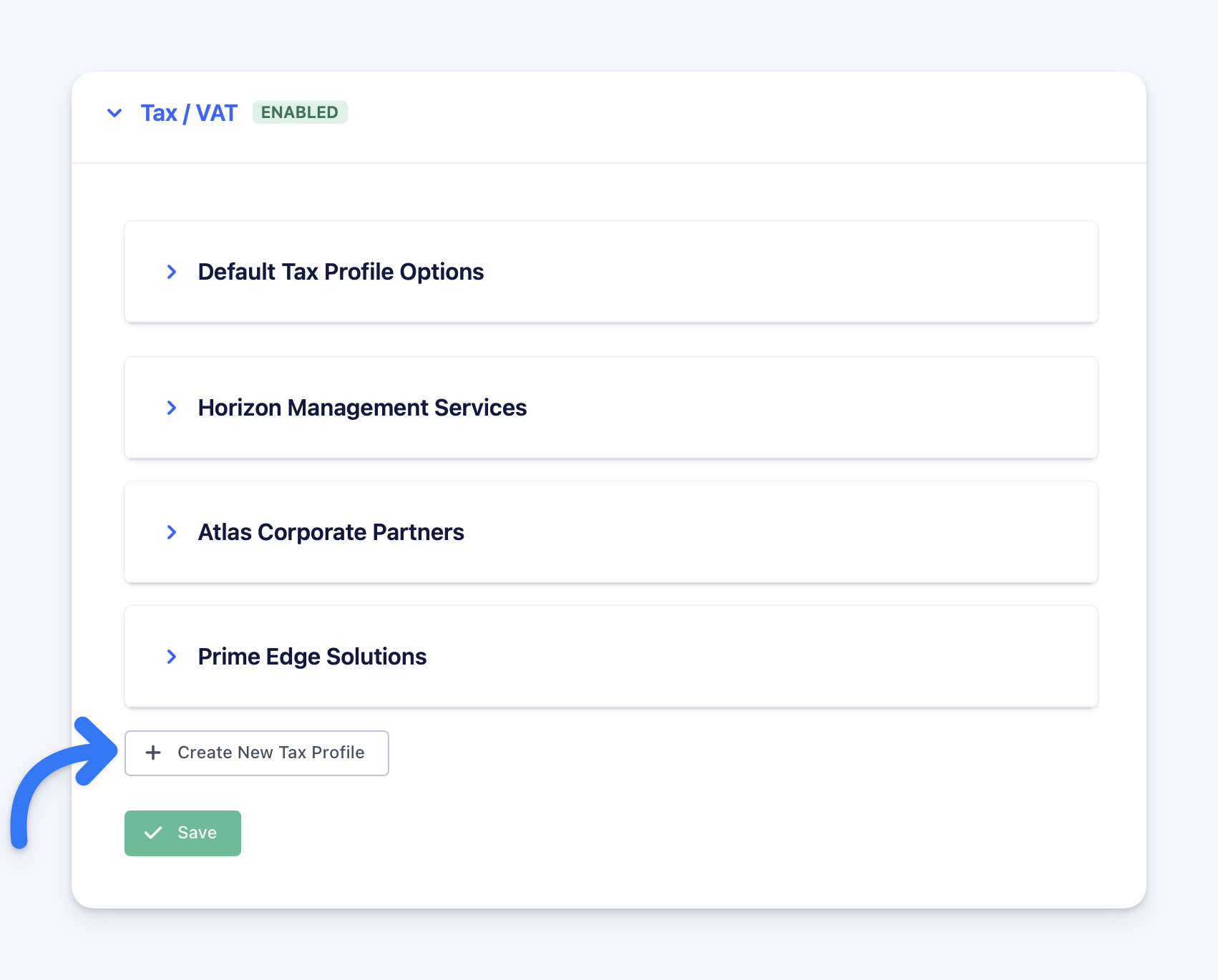
Task: Select the Prime Edge Solutions title
Action: (312, 657)
